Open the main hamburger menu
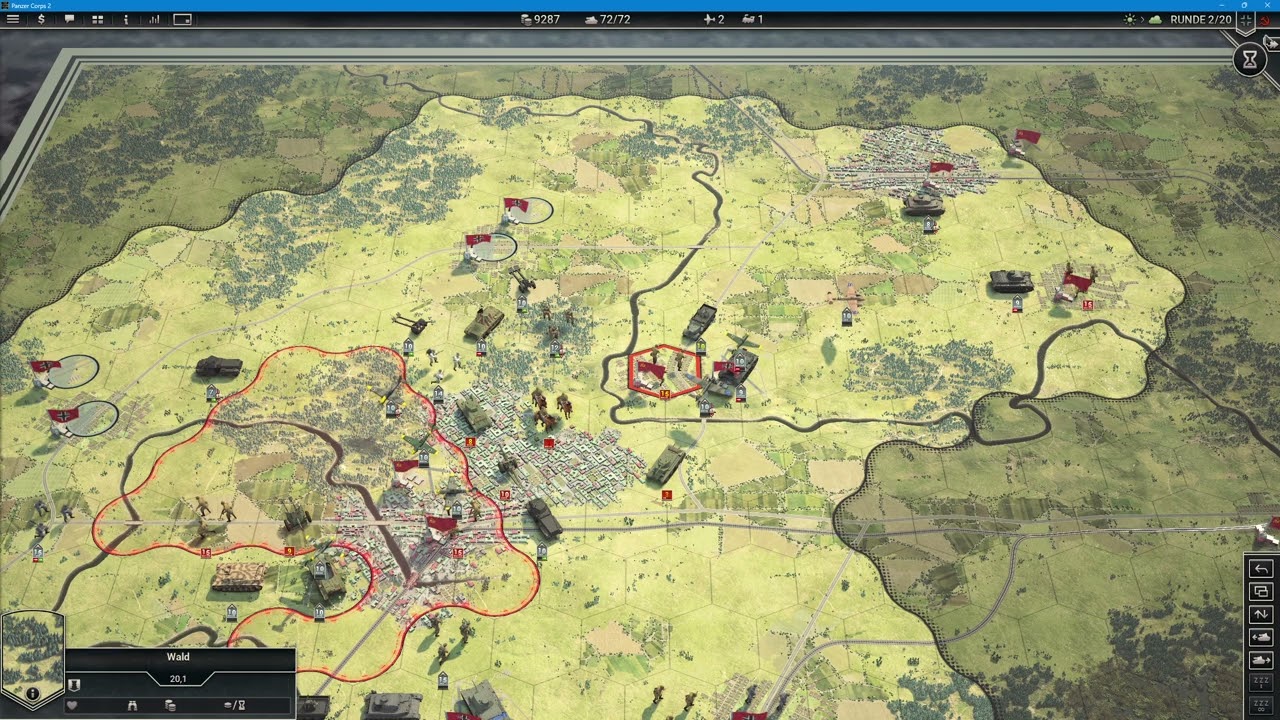The image size is (1280, 720). click(13, 19)
